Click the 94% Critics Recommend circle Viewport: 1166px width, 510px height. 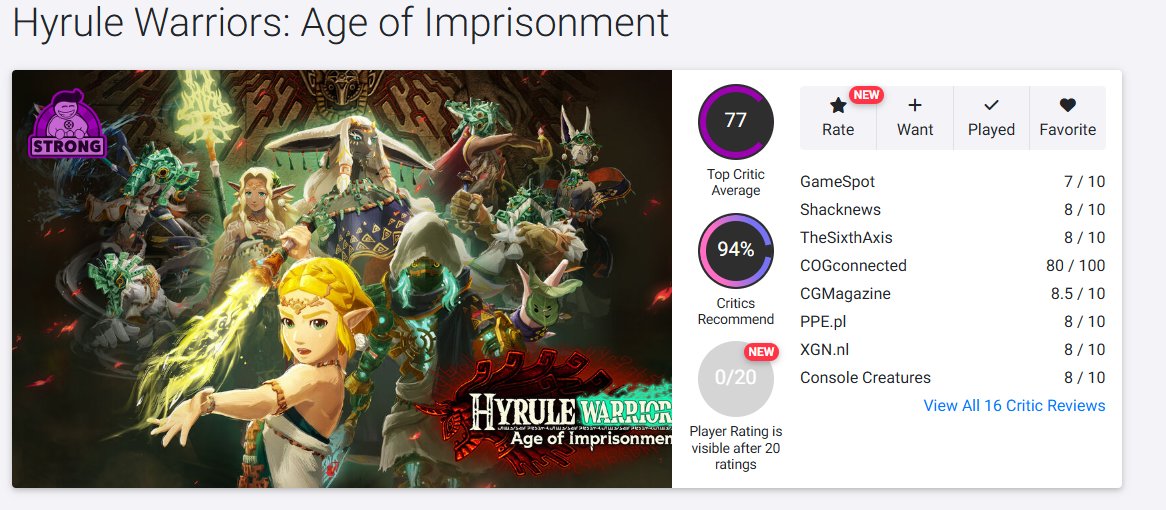735,250
